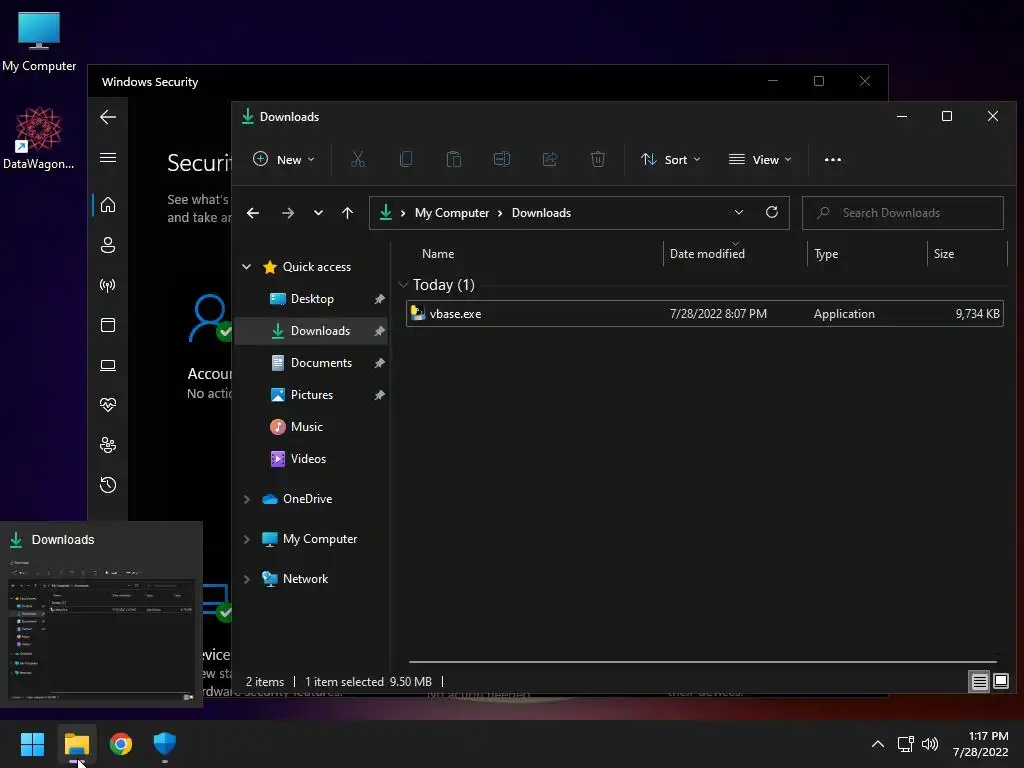Screen dimensions: 1024x768
Task: Open Windows Security hamburger menu
Action: [108, 157]
